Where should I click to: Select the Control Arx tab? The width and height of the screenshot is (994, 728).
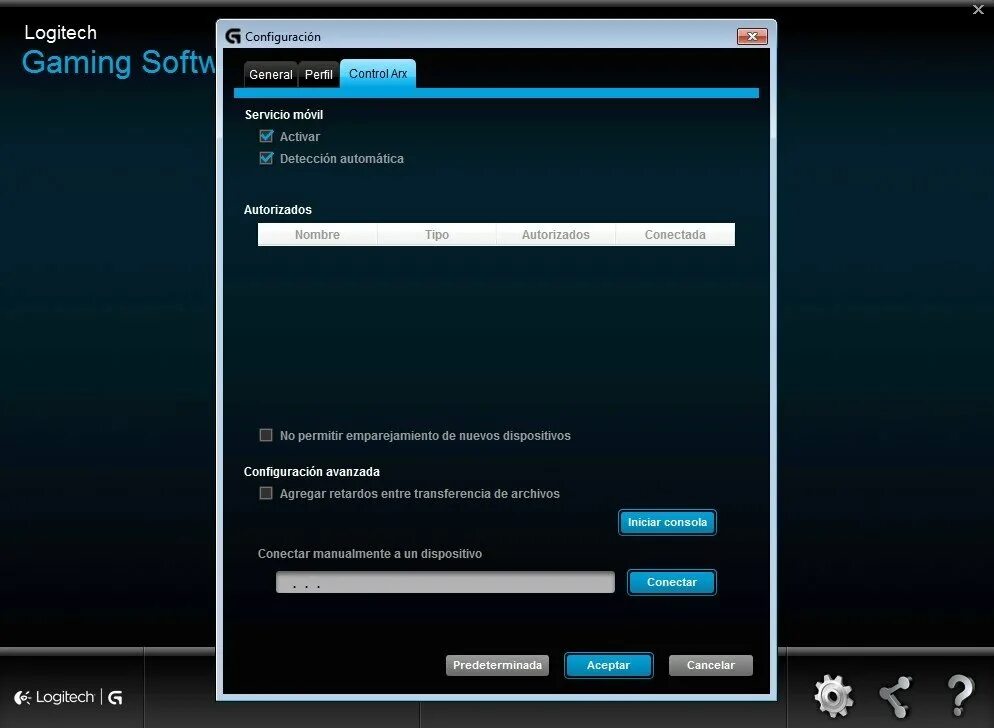click(378, 74)
